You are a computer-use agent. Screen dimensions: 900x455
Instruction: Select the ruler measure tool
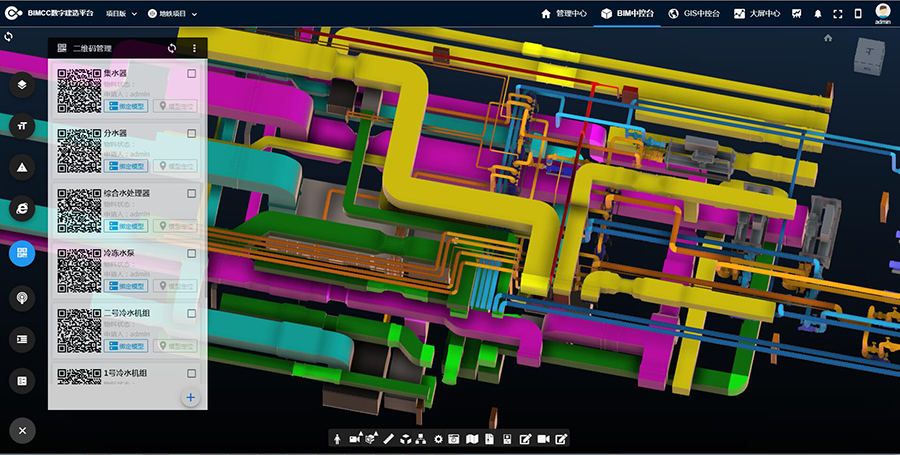[x=389, y=439]
